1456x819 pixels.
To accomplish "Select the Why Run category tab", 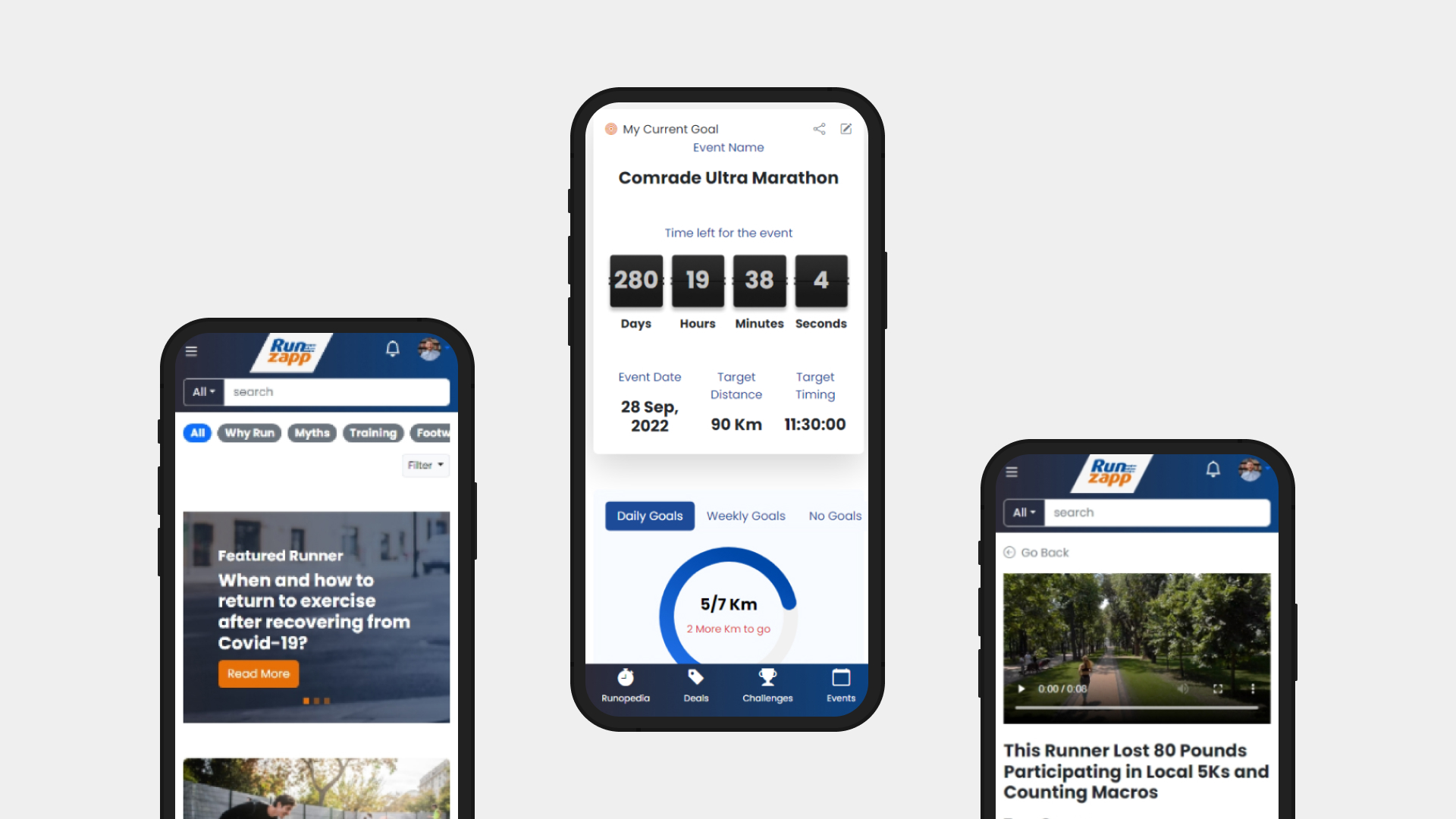I will point(250,432).
